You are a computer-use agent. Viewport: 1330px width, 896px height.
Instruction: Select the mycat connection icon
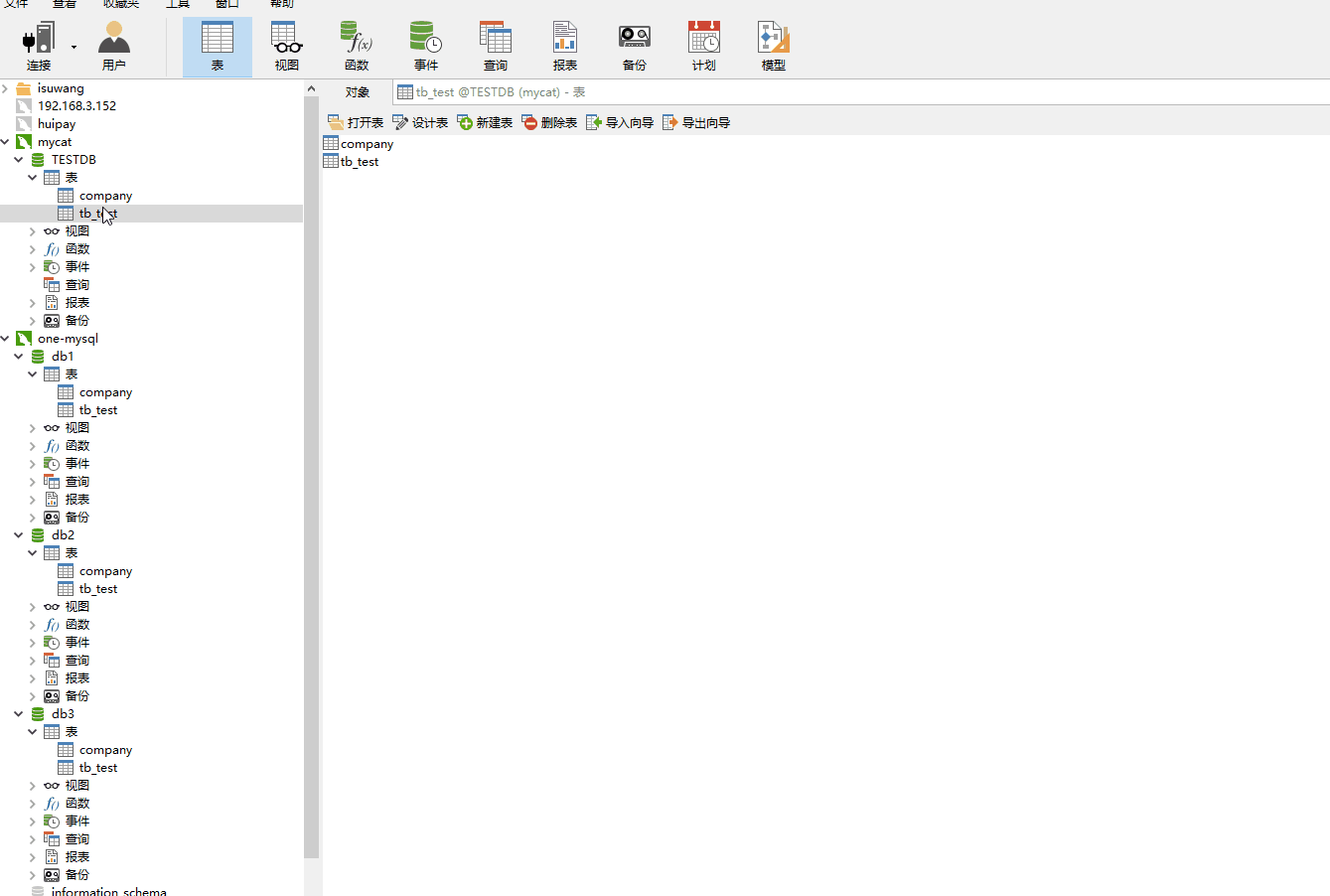tap(24, 142)
